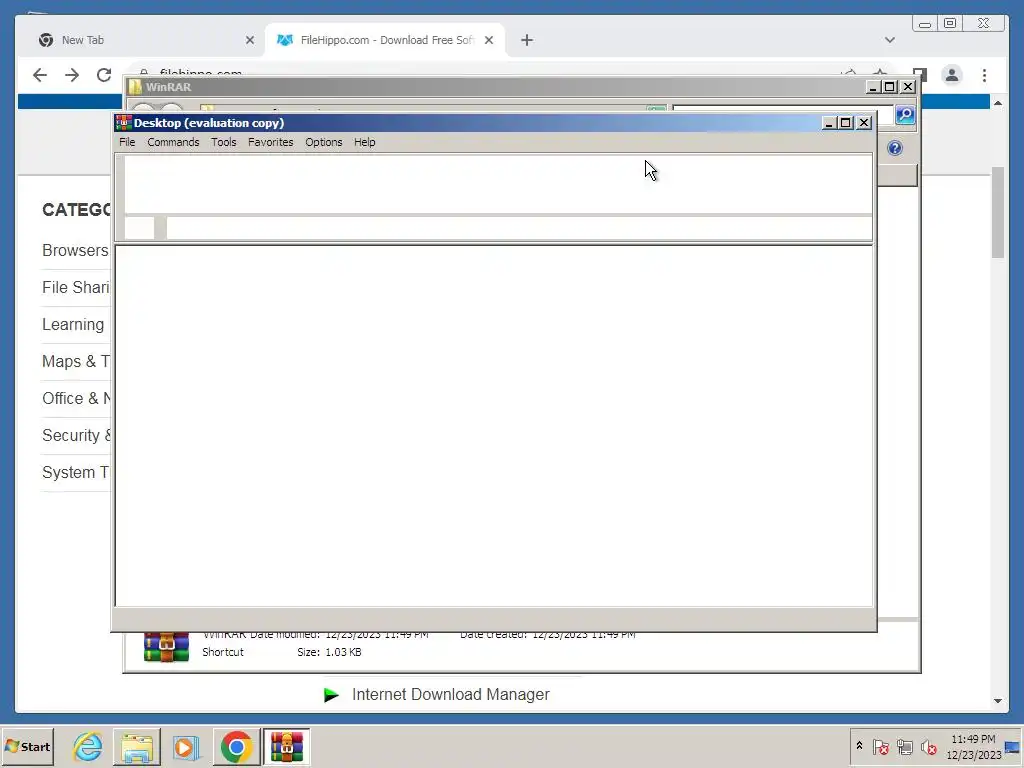Screen dimensions: 1024x768
Task: Open the Commands menu
Action: [x=173, y=142]
